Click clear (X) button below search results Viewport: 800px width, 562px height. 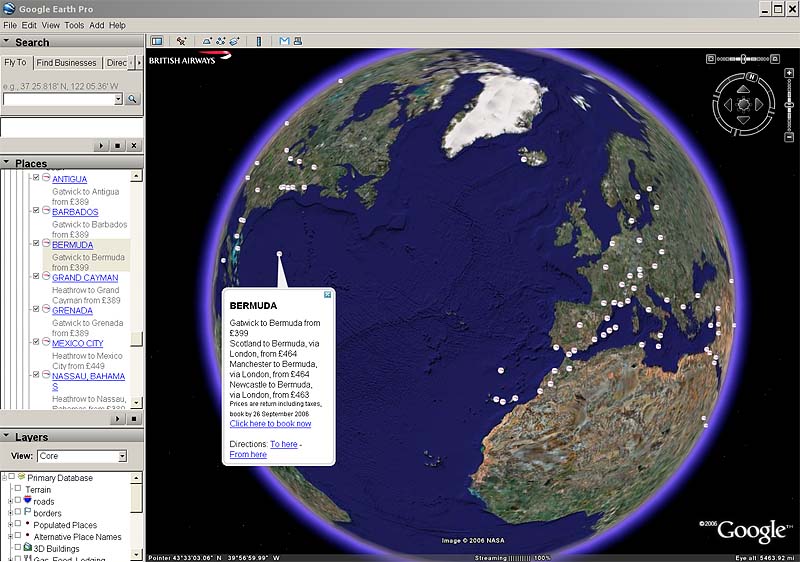point(134,146)
